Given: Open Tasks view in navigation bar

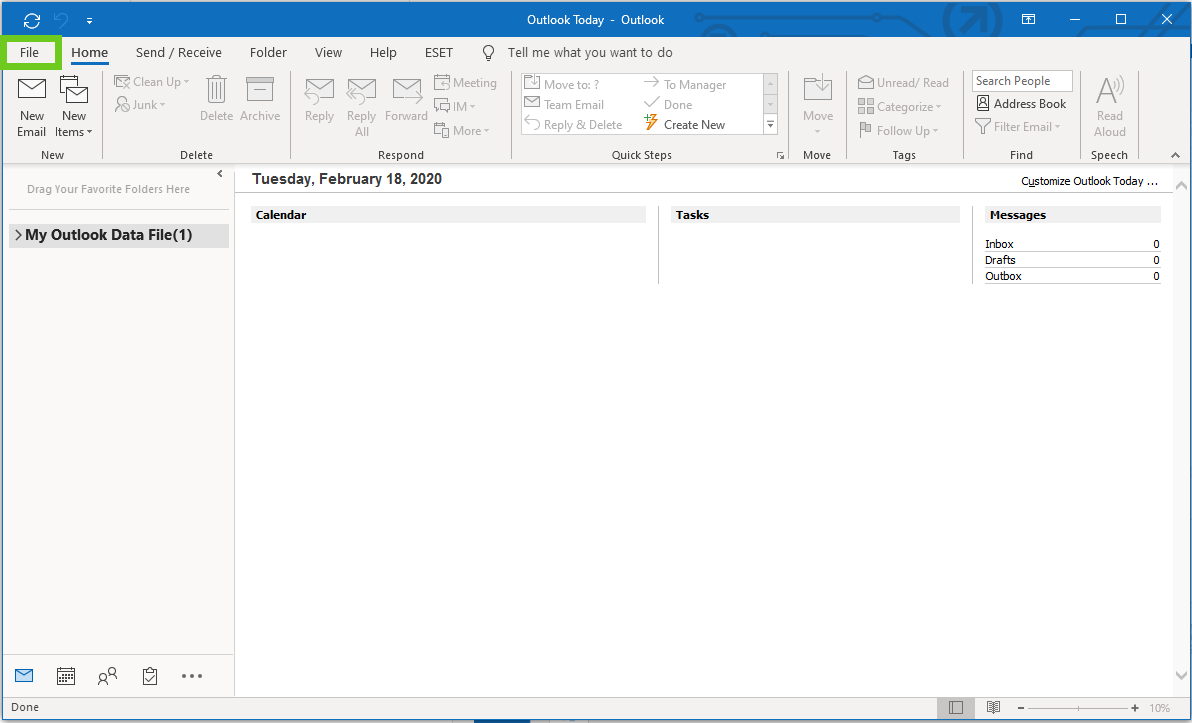Looking at the screenshot, I should point(150,676).
